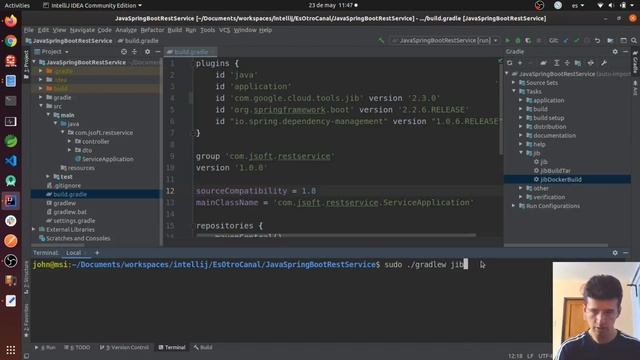
Task: Hide the Project panel with minus icon
Action: pos(158,52)
